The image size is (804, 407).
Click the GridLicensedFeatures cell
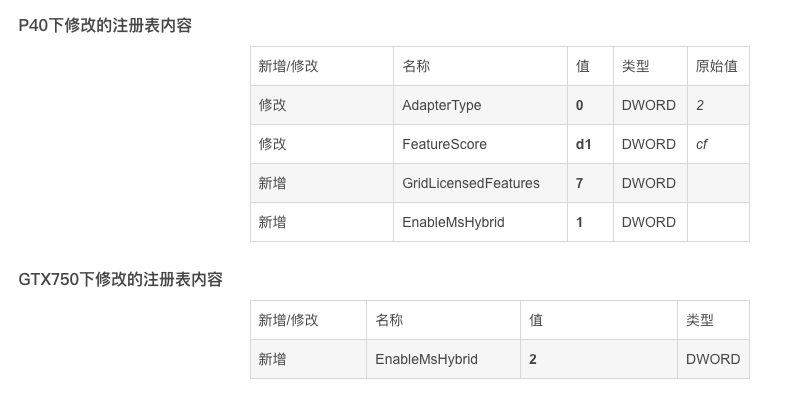[470, 183]
